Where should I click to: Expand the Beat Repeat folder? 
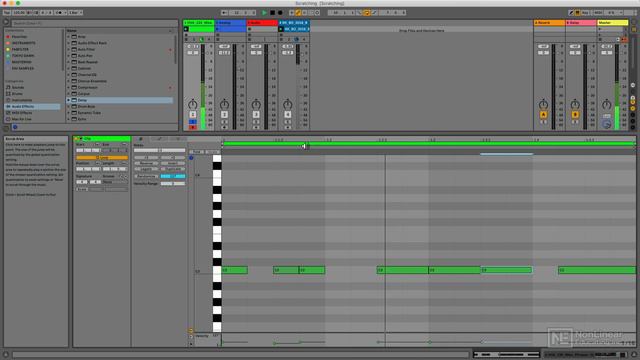(68, 62)
